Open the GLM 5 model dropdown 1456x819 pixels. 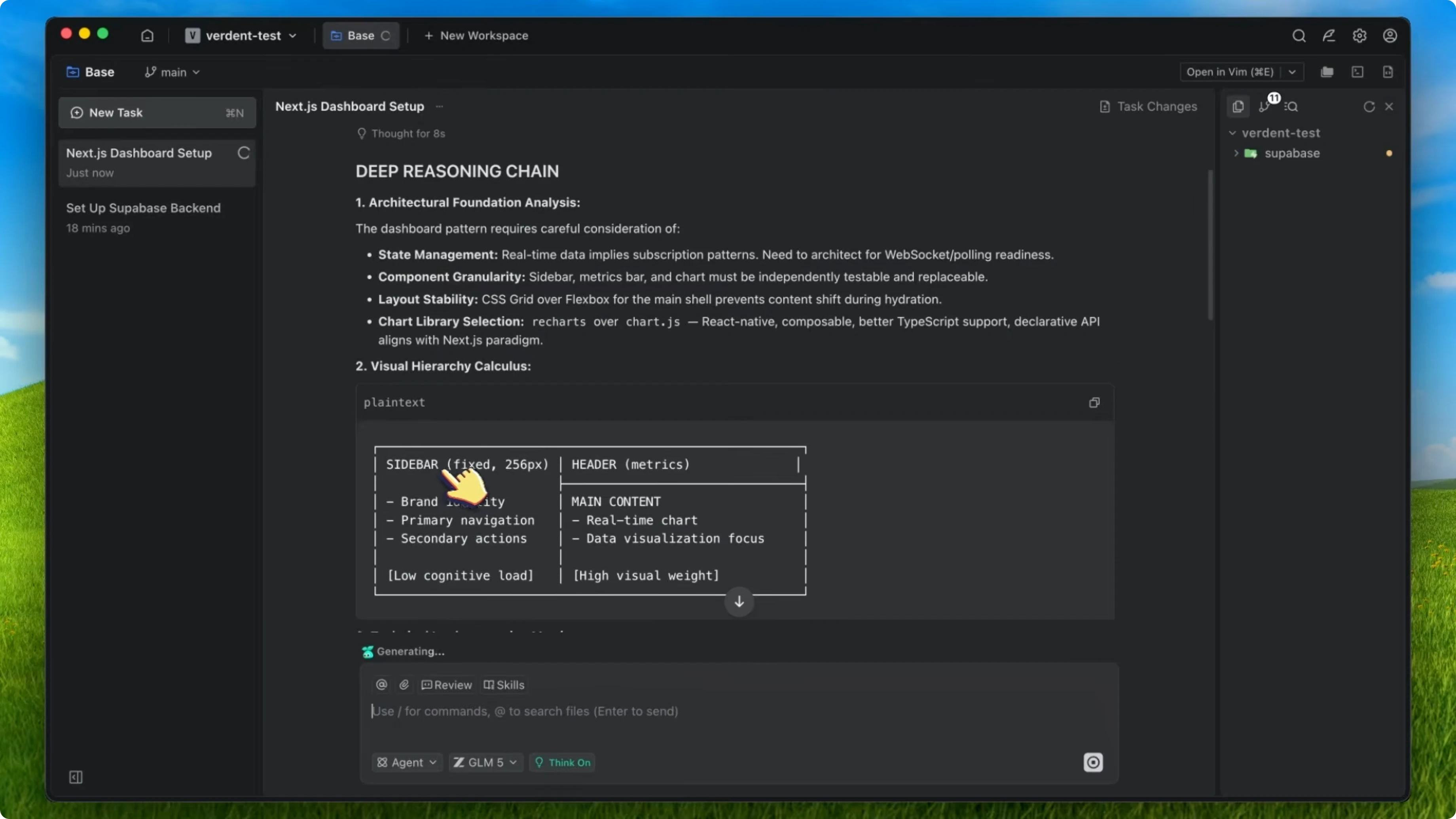point(484,762)
